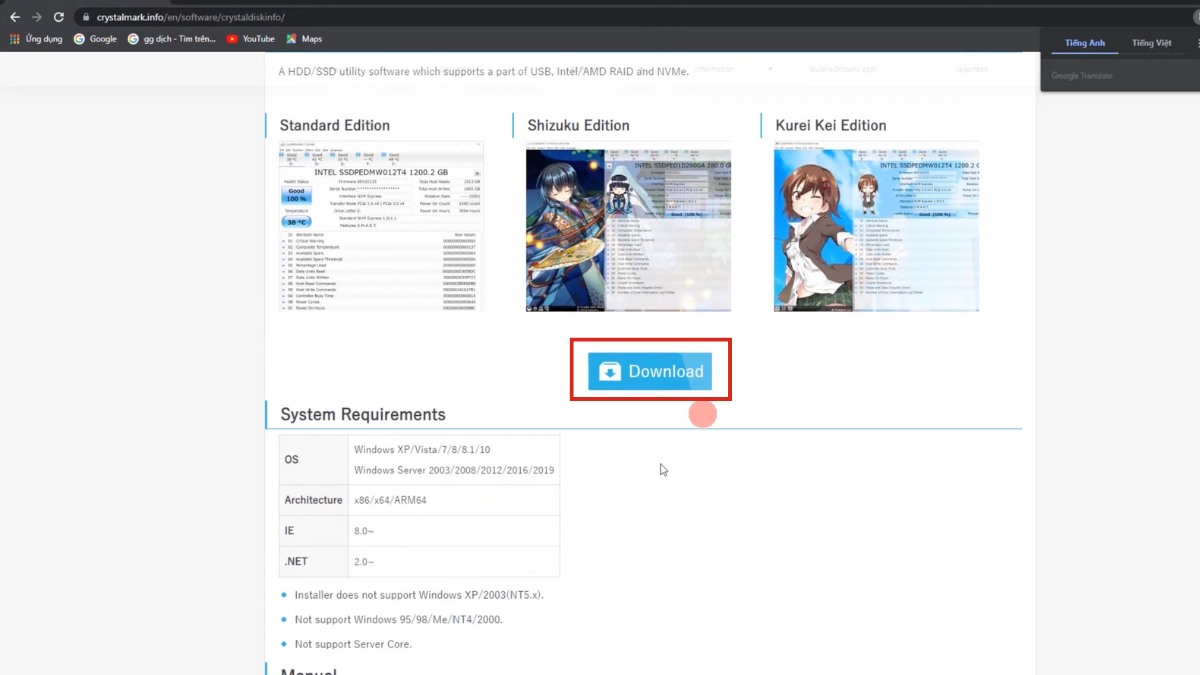Open the Google bookmark

(x=95, y=39)
